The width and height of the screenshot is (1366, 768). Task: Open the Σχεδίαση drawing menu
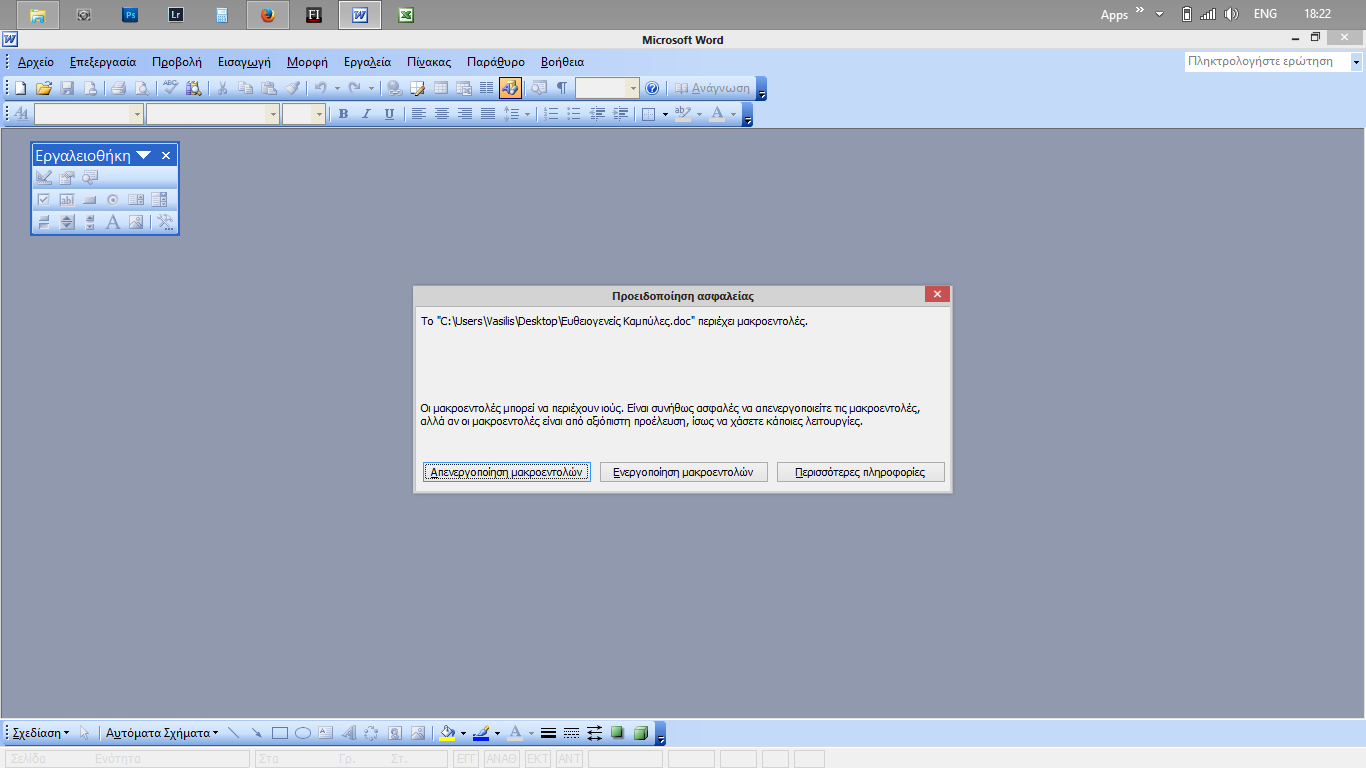pyautogui.click(x=41, y=733)
